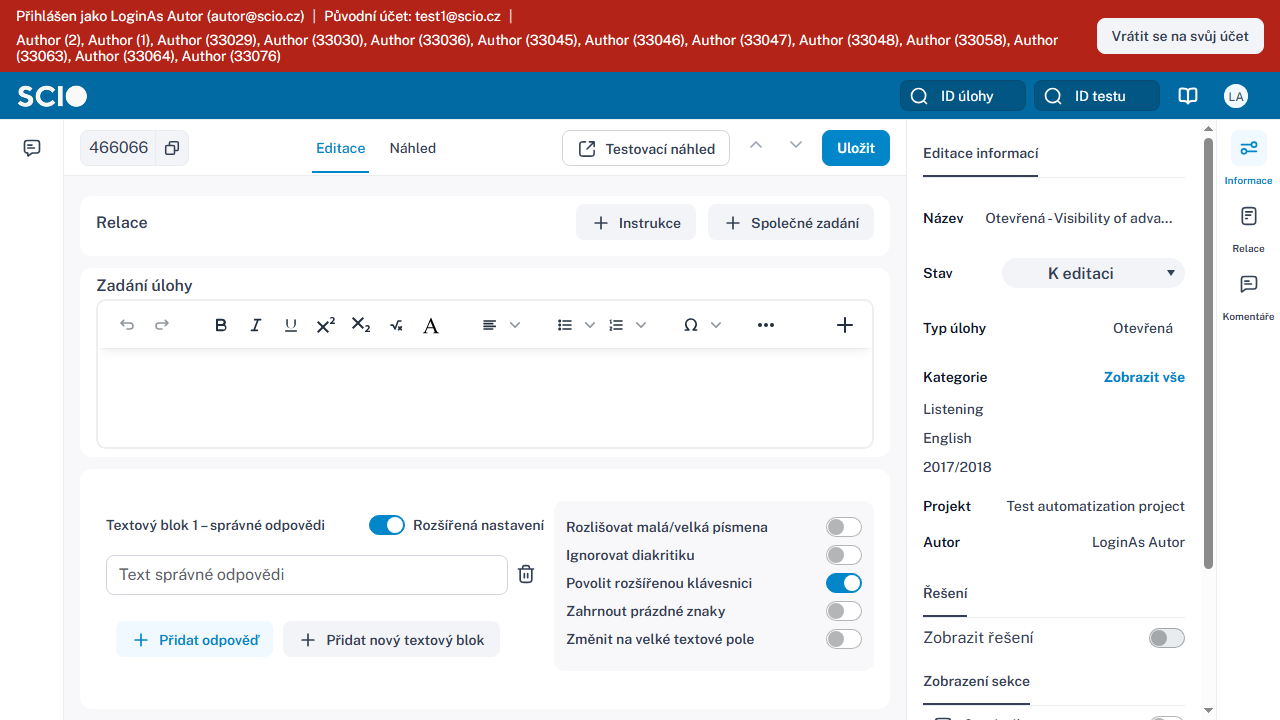Insert square root math formula
This screenshot has width=1280, height=720.
[x=396, y=325]
